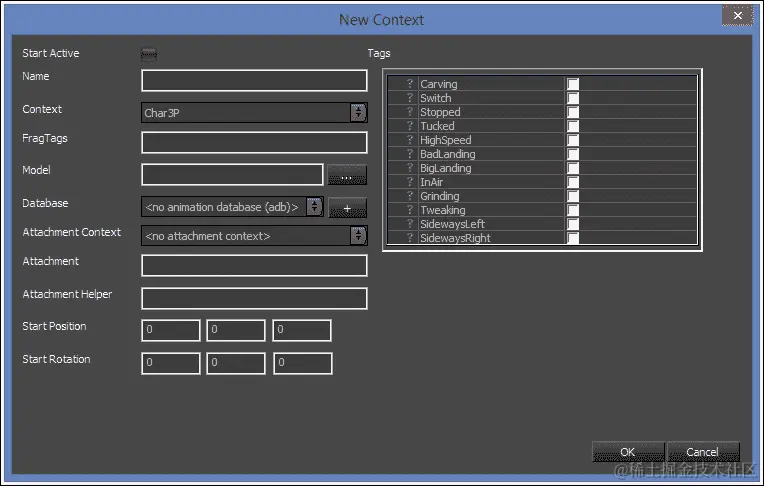Click the question mark icon beside Carving

point(410,84)
